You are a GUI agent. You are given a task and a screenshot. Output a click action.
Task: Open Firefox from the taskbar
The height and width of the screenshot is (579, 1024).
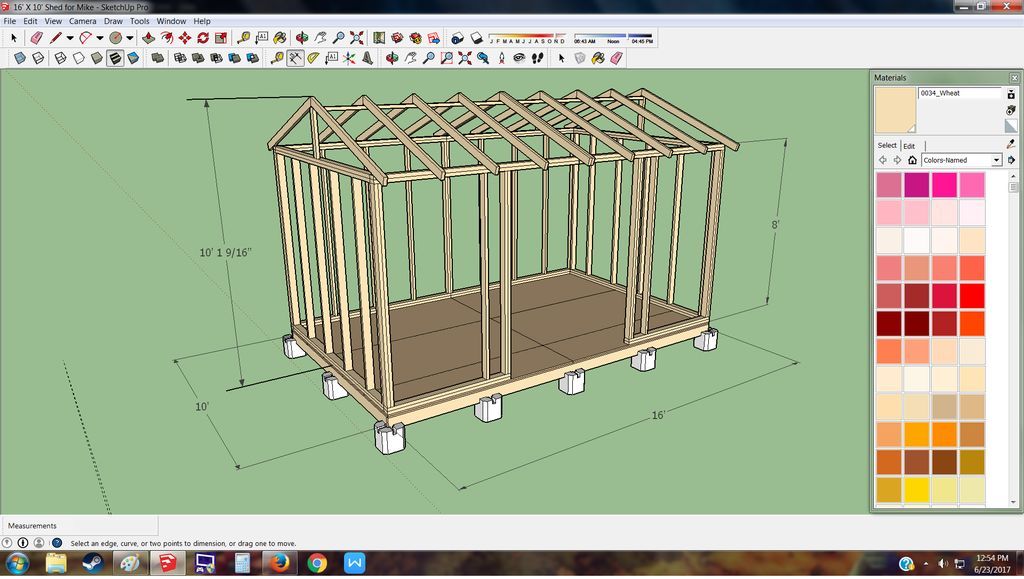tap(280, 563)
